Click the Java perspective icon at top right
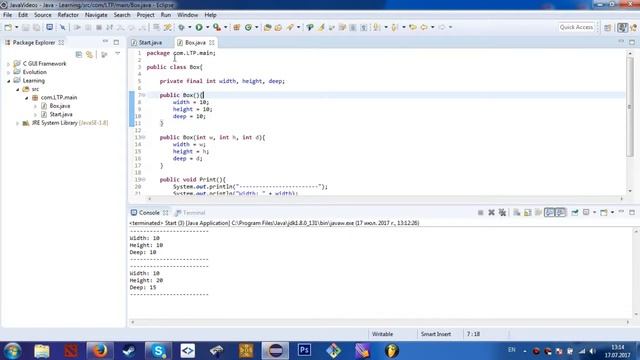This screenshot has height=360, width=640. coord(622,27)
